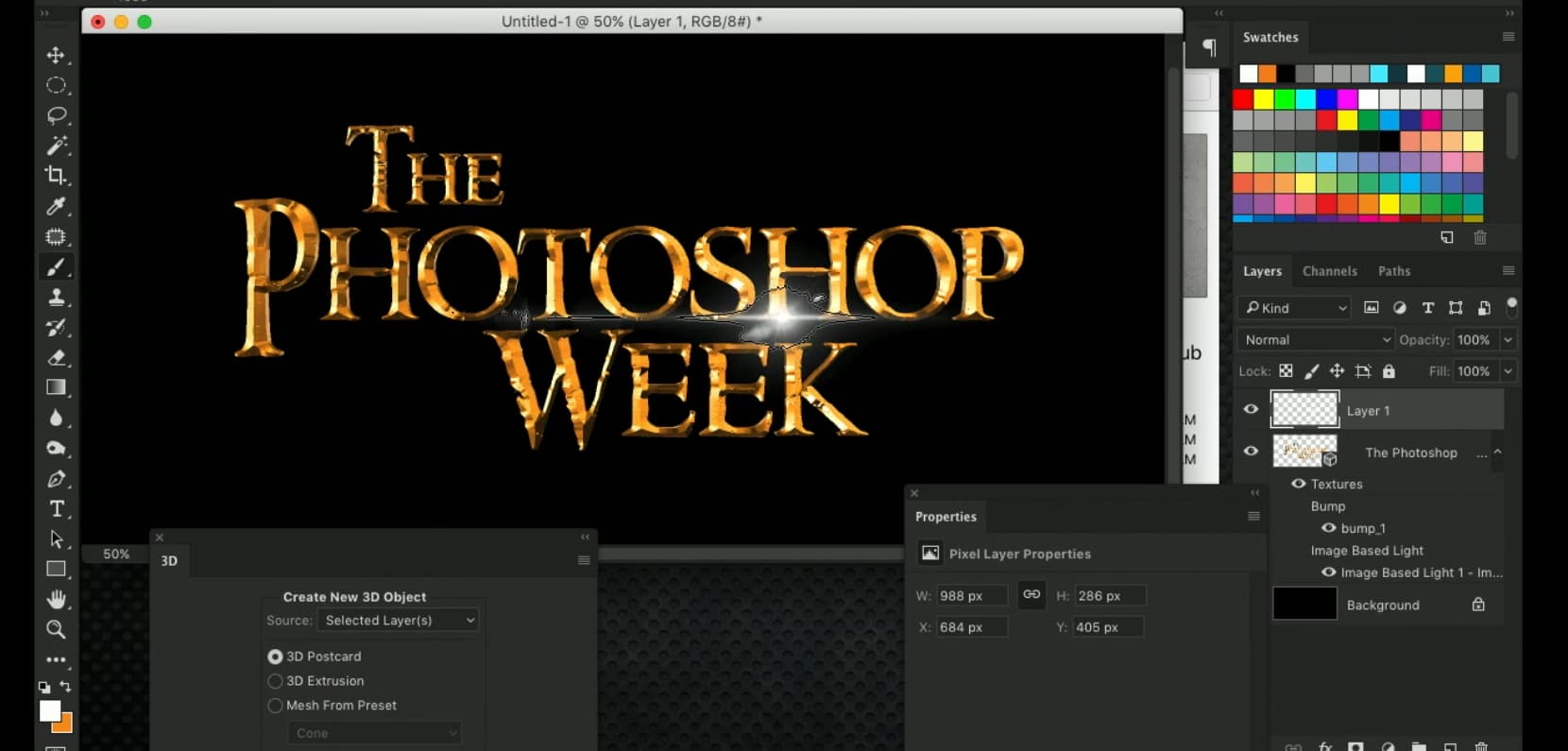Filter layers by pixel type

1372,308
